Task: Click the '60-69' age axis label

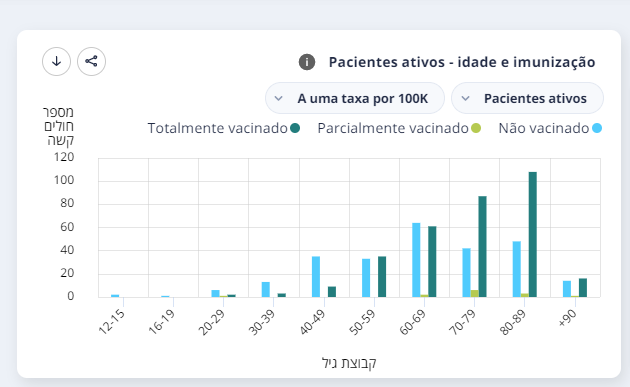Action: 412,322
